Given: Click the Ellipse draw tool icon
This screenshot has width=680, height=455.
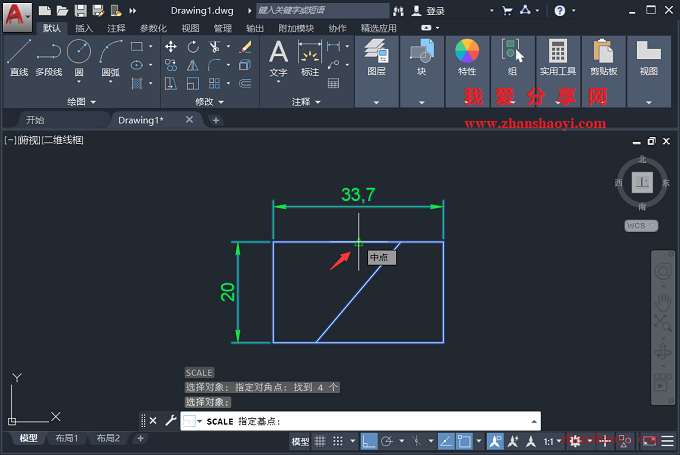Looking at the screenshot, I should pos(137,65).
